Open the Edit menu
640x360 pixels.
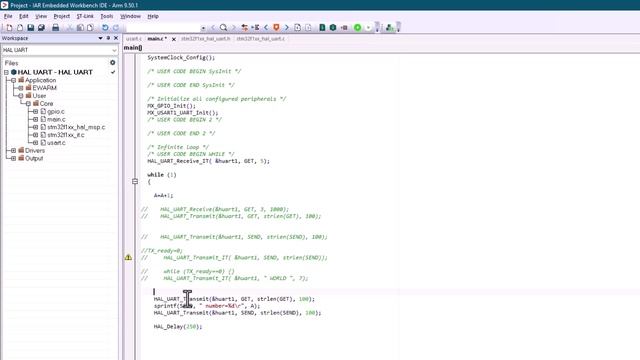(24, 16)
